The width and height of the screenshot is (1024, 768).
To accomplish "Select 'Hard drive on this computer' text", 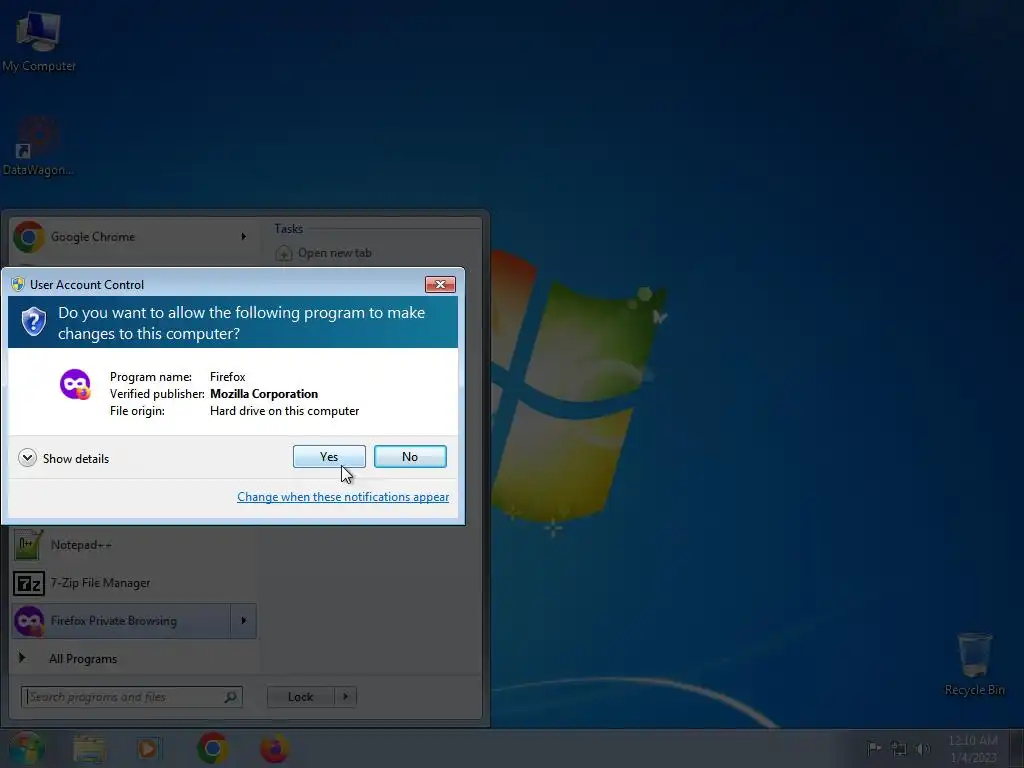I will tap(284, 411).
